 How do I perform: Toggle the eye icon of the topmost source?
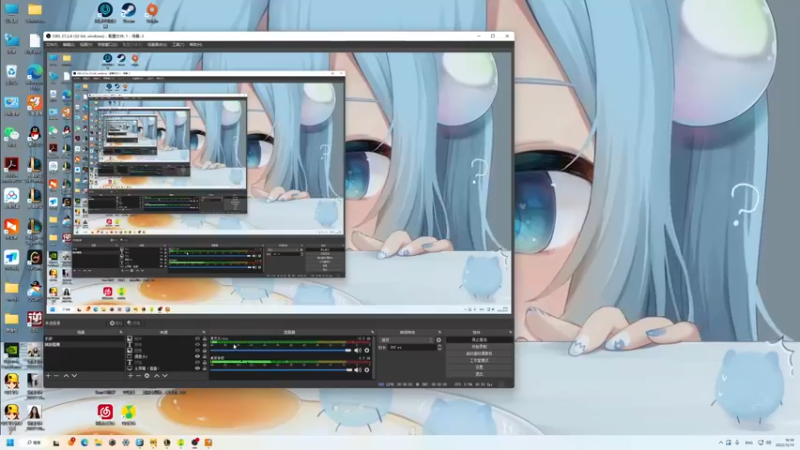tap(197, 338)
